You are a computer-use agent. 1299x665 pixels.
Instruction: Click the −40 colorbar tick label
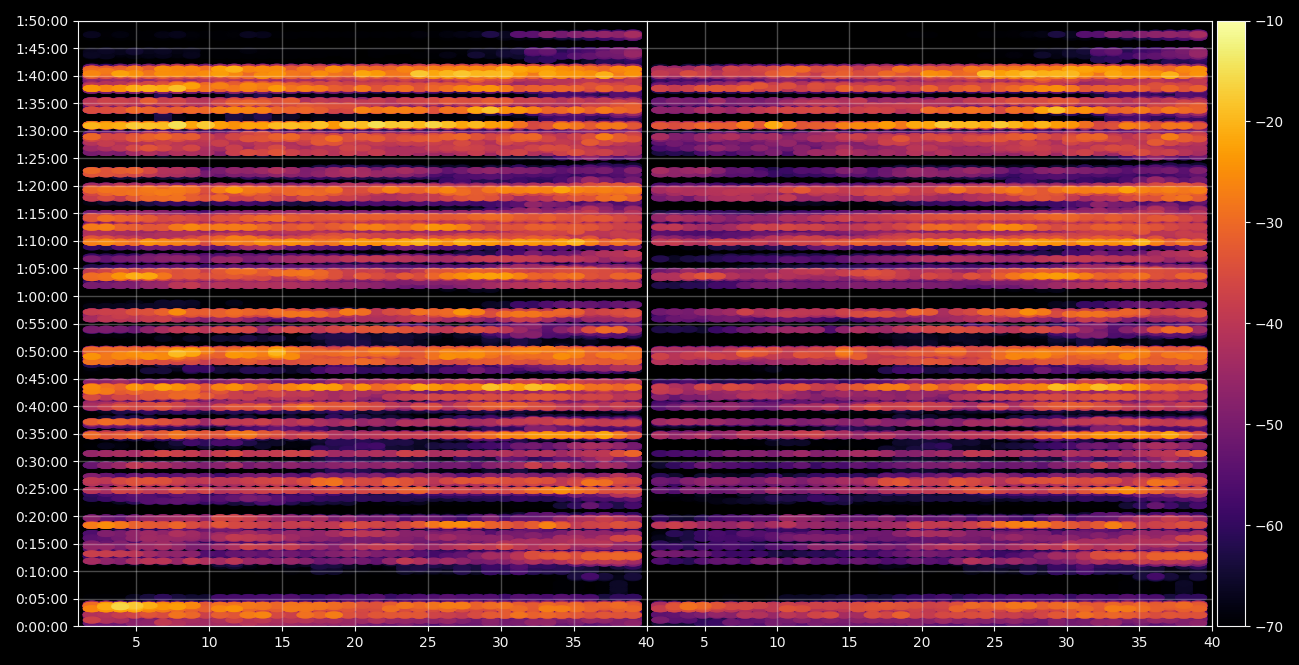(1269, 324)
